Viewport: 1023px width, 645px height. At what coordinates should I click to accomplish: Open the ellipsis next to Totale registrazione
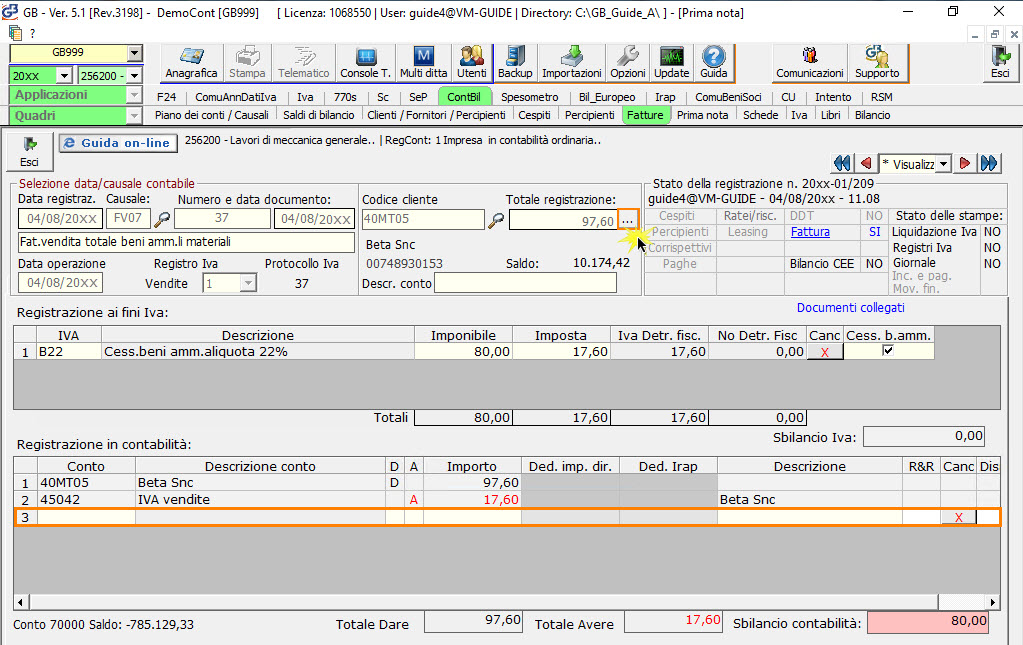point(628,220)
